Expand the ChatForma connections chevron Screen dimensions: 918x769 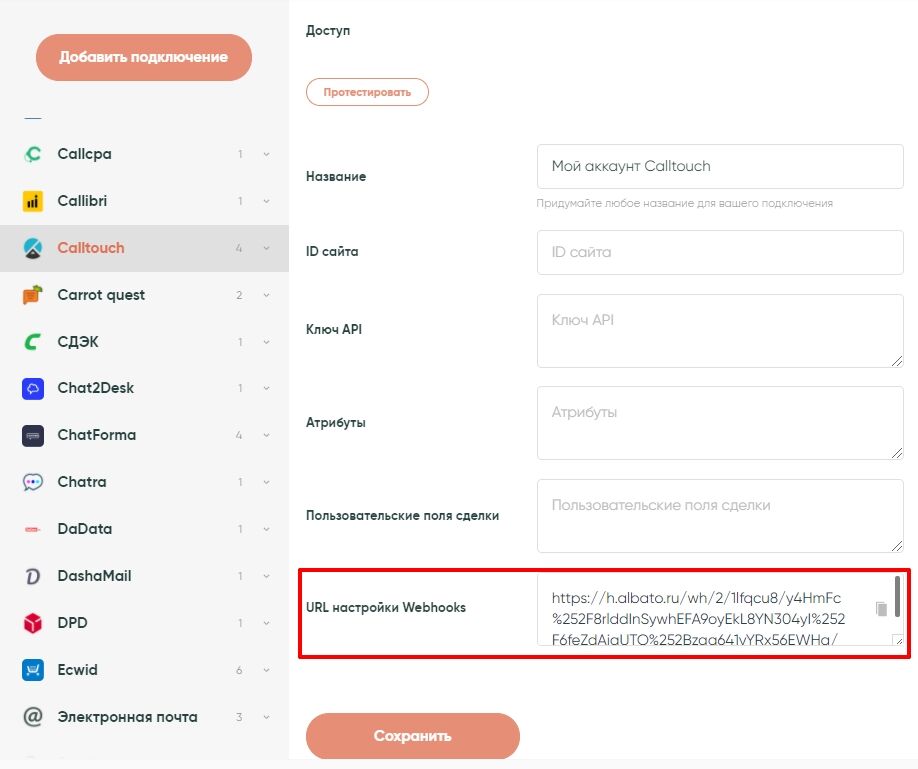point(266,435)
